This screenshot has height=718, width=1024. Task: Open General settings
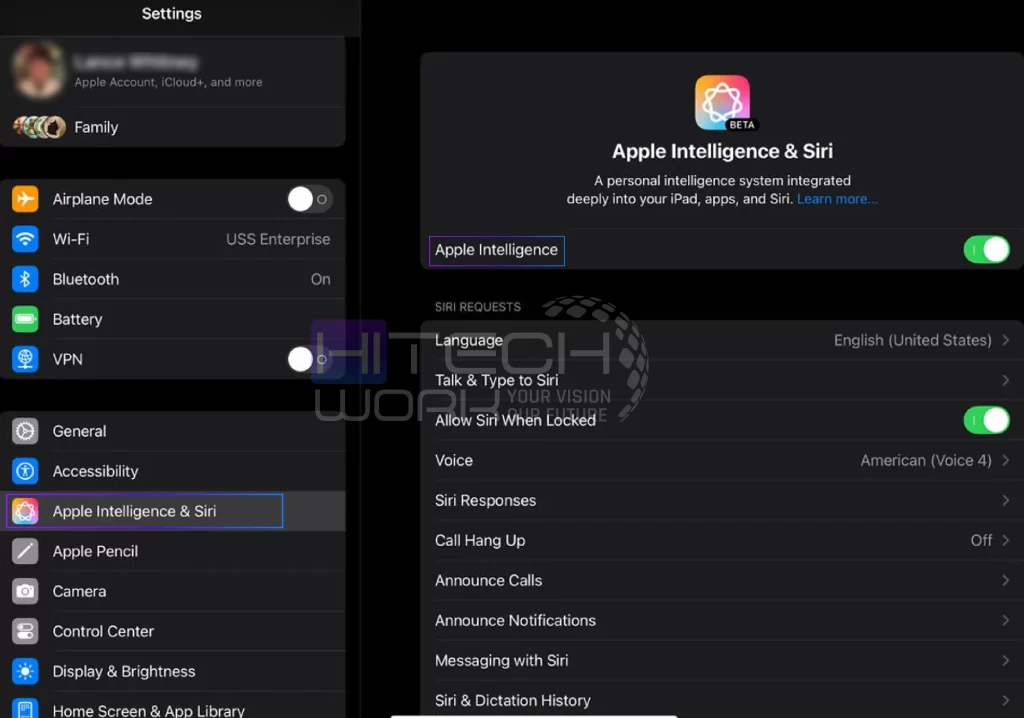(173, 431)
